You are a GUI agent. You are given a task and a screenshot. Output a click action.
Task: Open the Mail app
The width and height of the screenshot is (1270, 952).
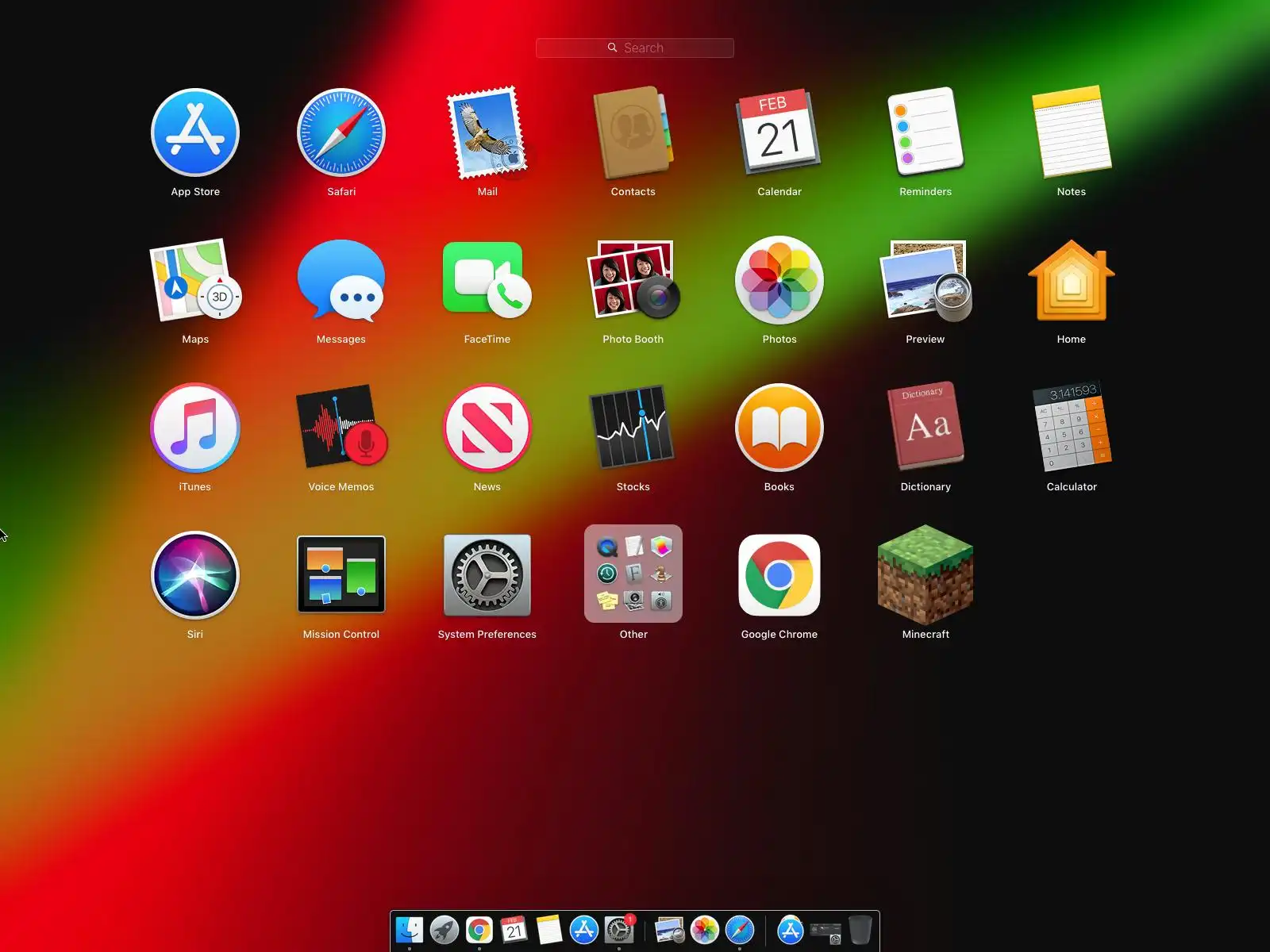coord(487,132)
